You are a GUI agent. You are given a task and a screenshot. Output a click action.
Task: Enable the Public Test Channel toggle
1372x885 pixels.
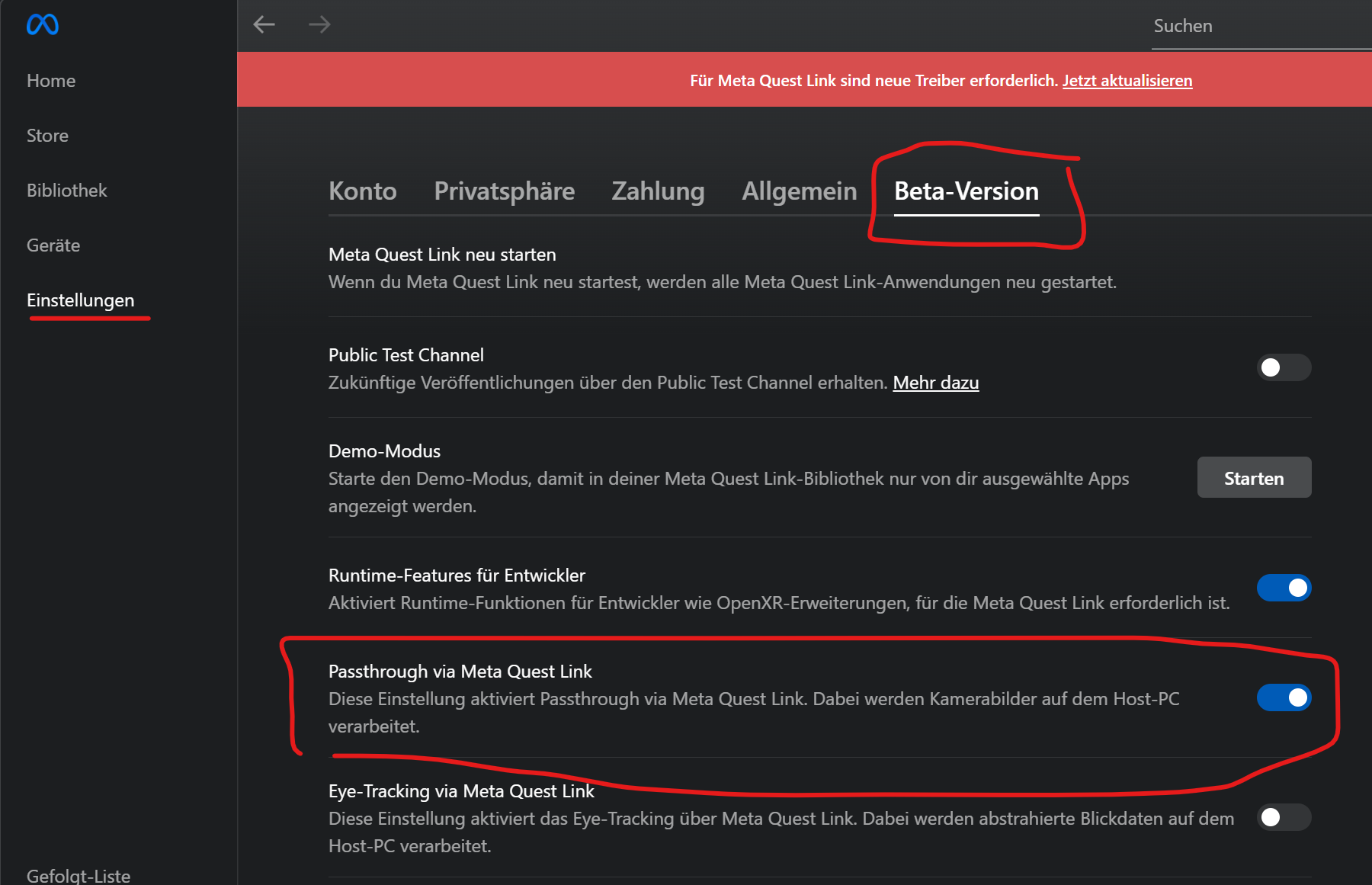pos(1284,368)
